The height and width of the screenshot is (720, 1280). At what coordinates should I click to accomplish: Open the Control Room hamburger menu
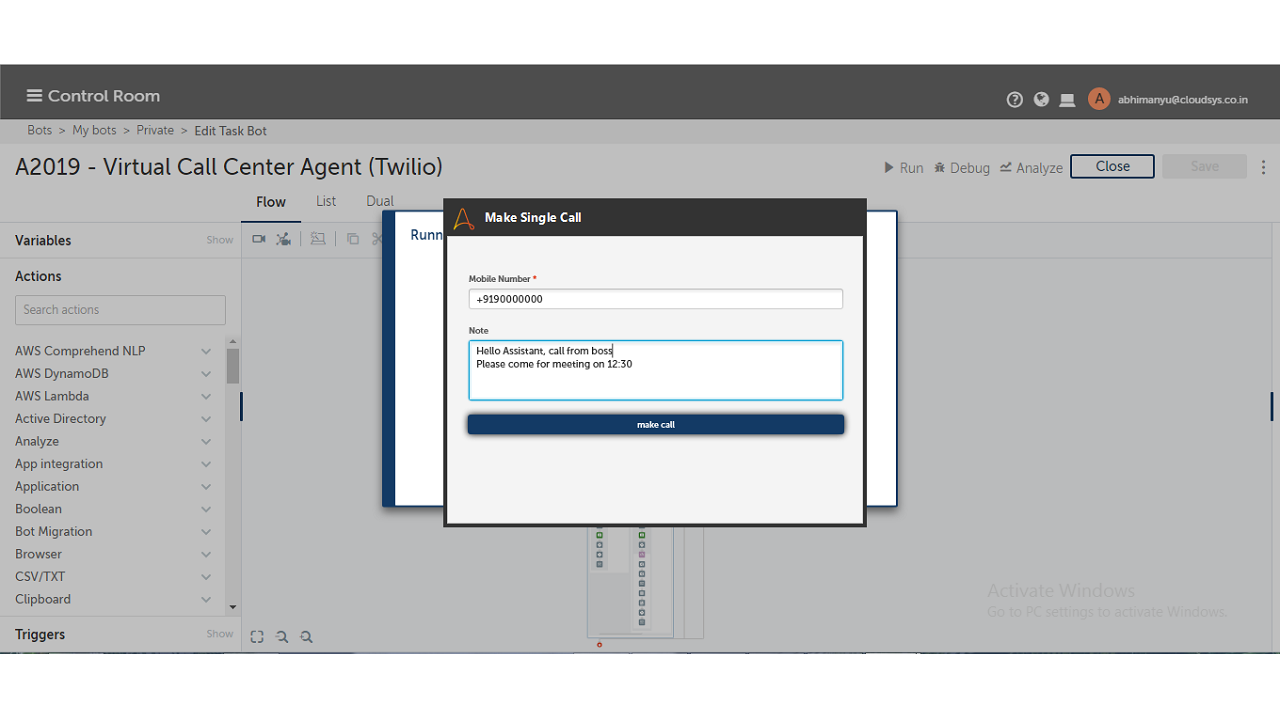click(34, 96)
